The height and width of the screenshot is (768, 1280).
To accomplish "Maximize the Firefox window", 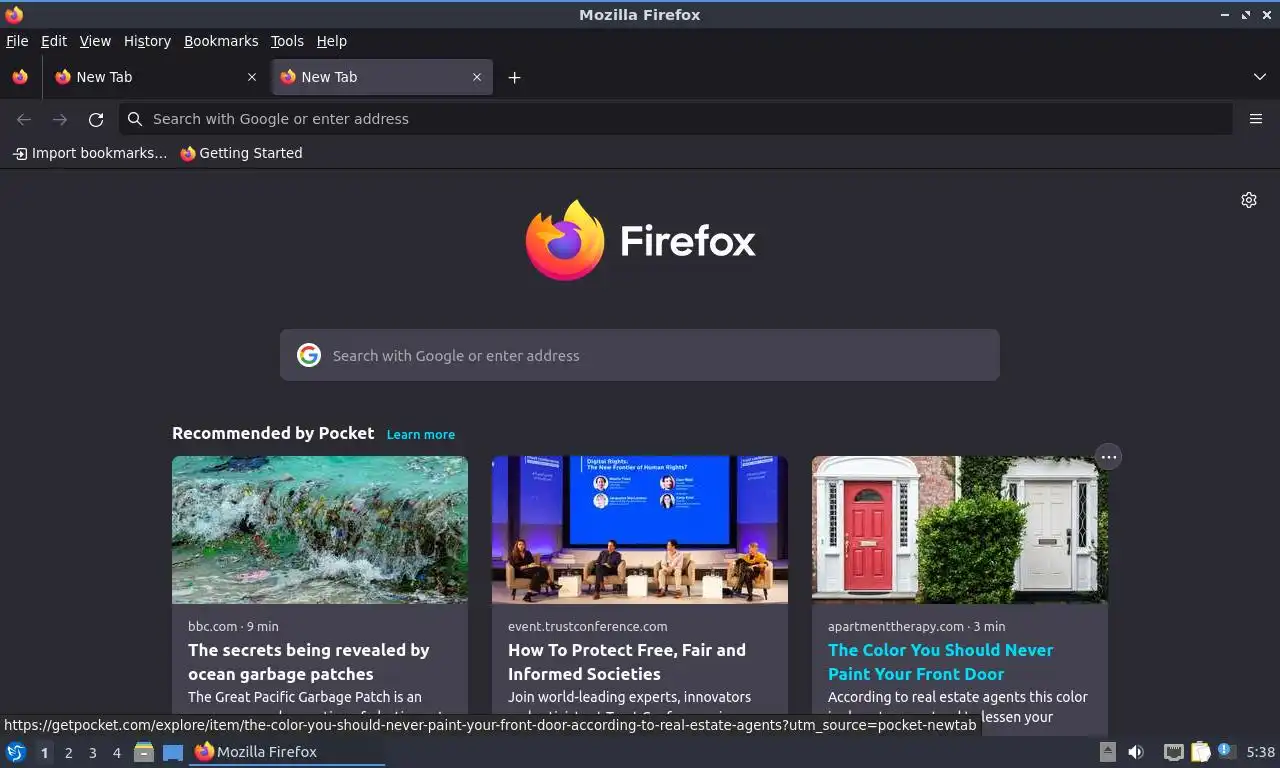I will pos(1246,15).
